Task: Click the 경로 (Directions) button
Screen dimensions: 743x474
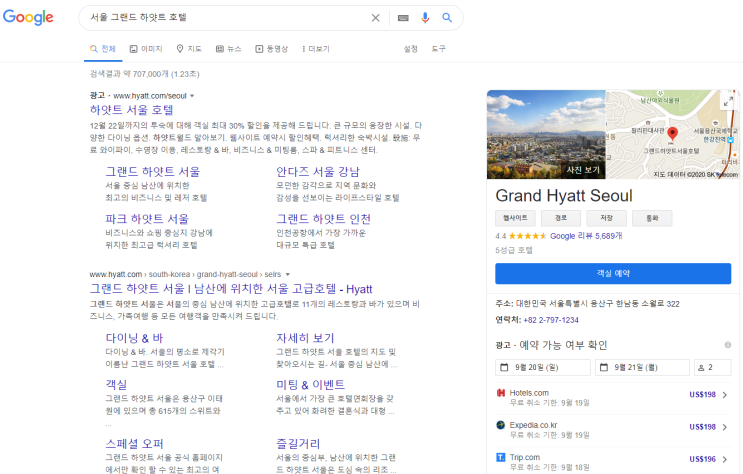Action: (x=561, y=218)
